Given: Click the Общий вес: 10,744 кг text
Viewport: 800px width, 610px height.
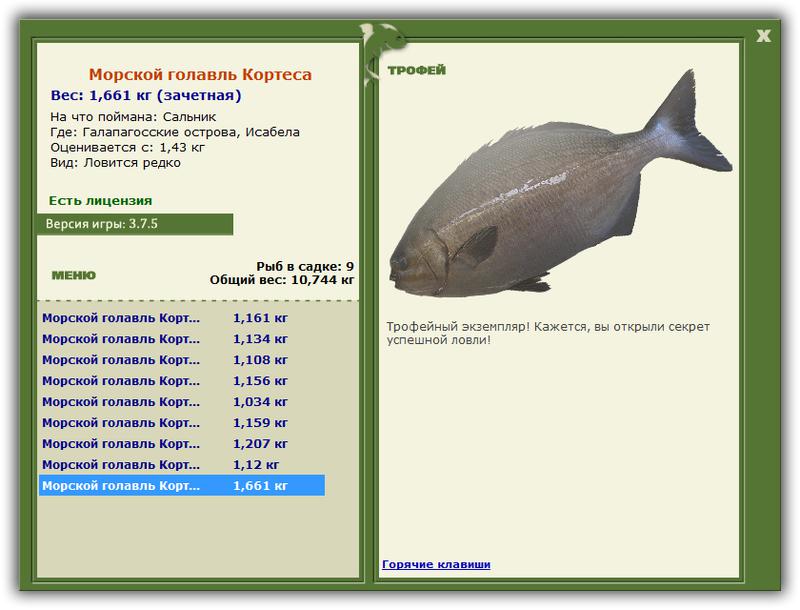Looking at the screenshot, I should point(282,279).
